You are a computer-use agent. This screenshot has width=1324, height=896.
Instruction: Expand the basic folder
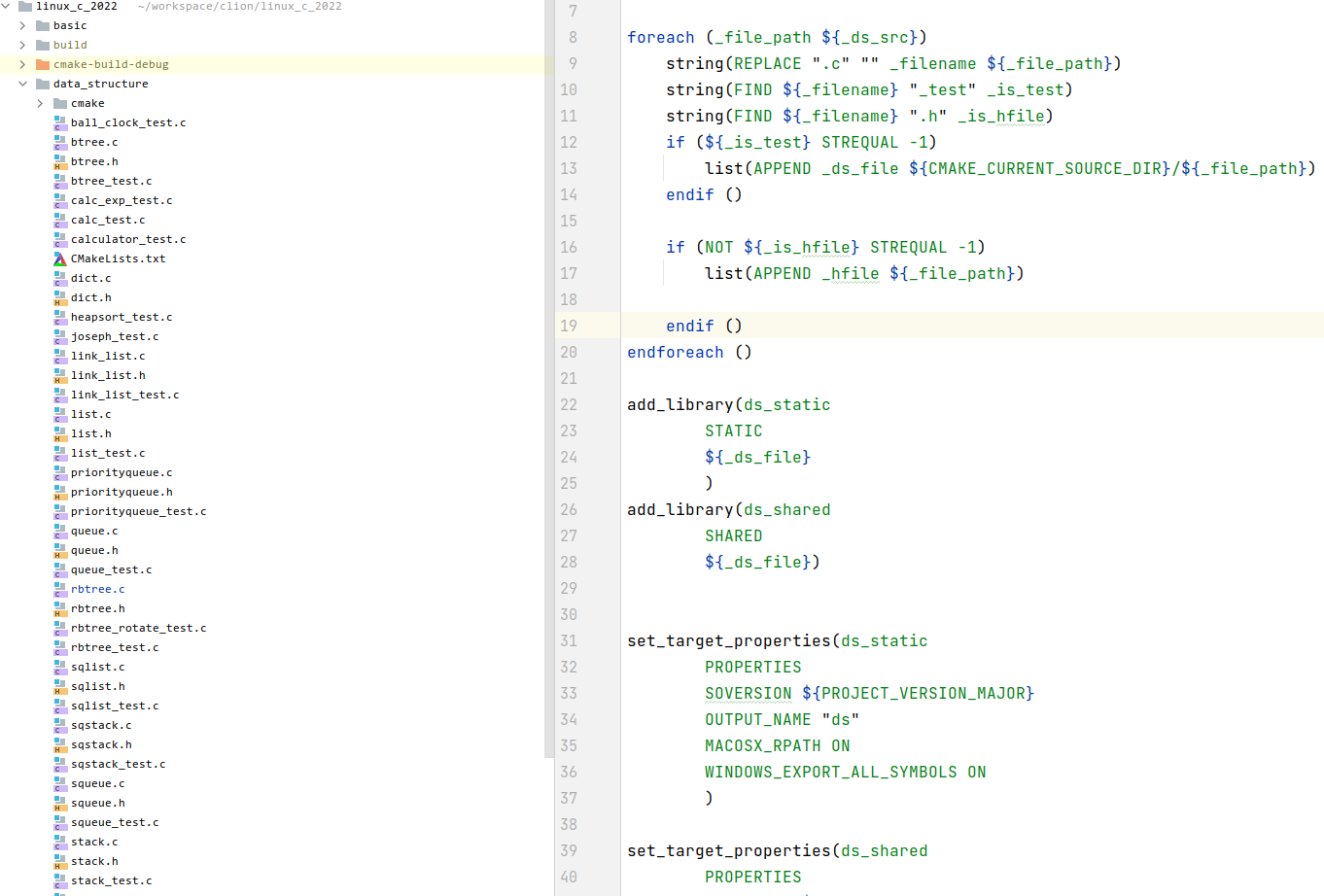coord(22,25)
